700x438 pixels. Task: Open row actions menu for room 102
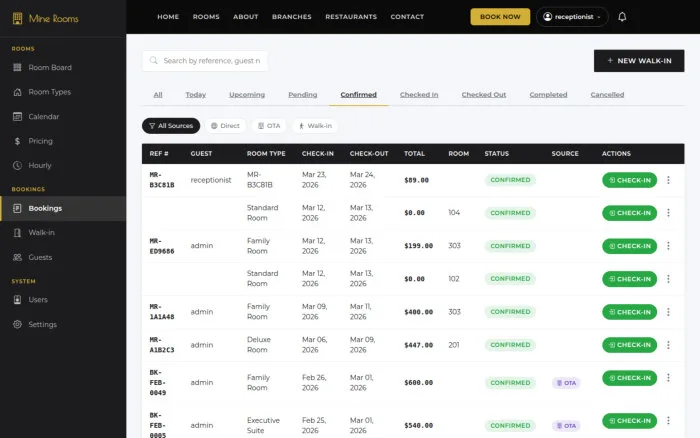tap(668, 279)
